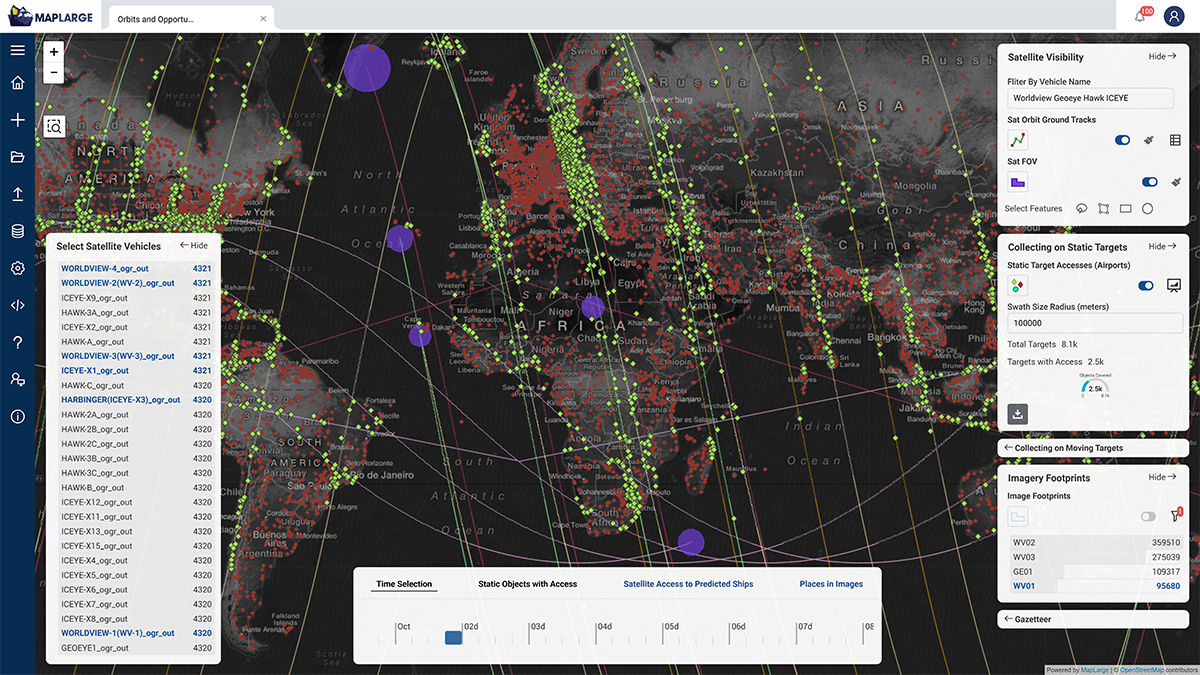
Task: Open the database icon in left sidebar
Action: (17, 231)
